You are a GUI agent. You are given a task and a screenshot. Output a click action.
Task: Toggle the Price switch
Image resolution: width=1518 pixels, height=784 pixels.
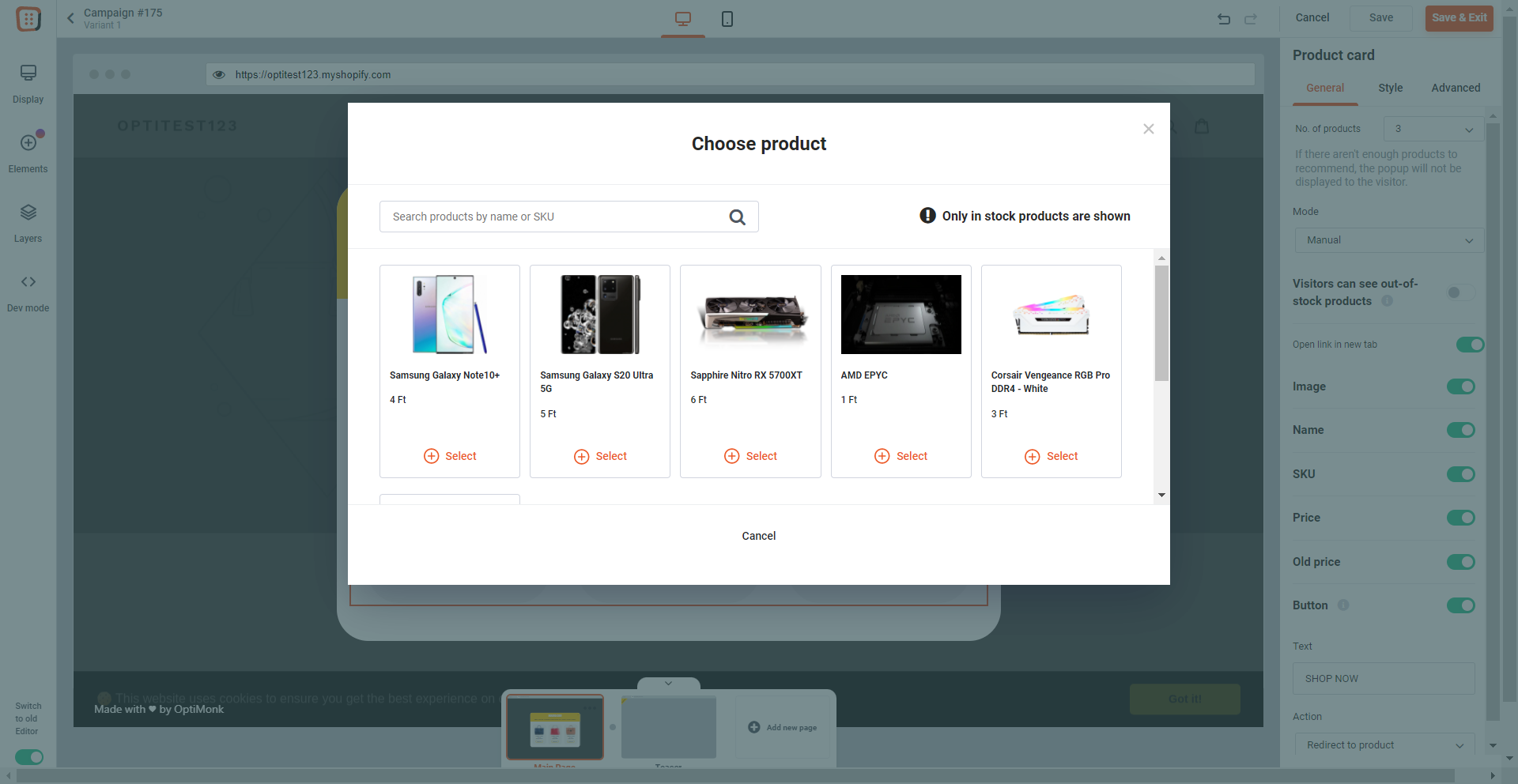point(1461,518)
